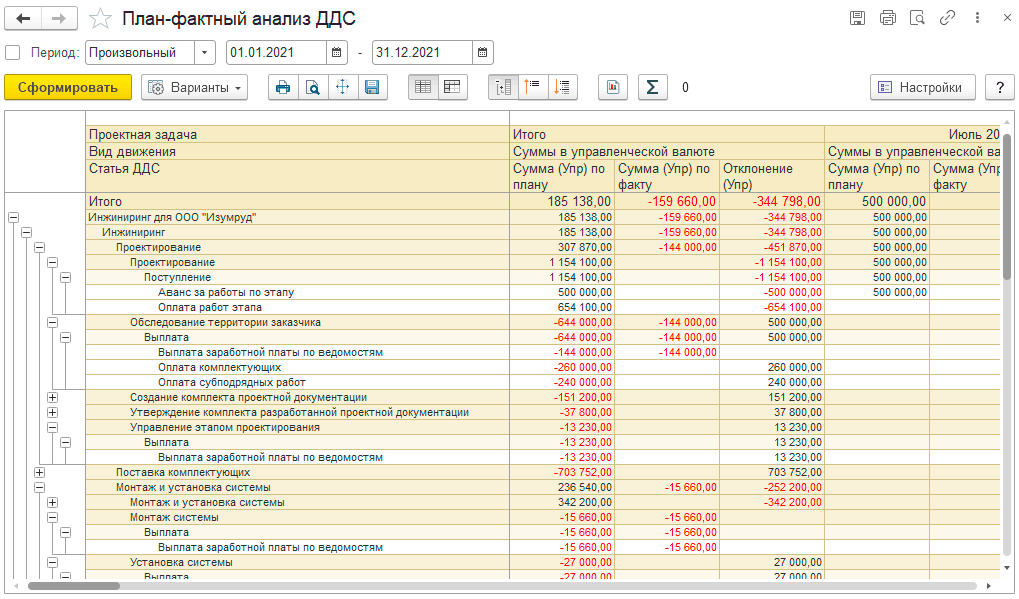This screenshot has height=599, width=1019.
Task: Click the print report icon in toolbar
Action: 283,87
